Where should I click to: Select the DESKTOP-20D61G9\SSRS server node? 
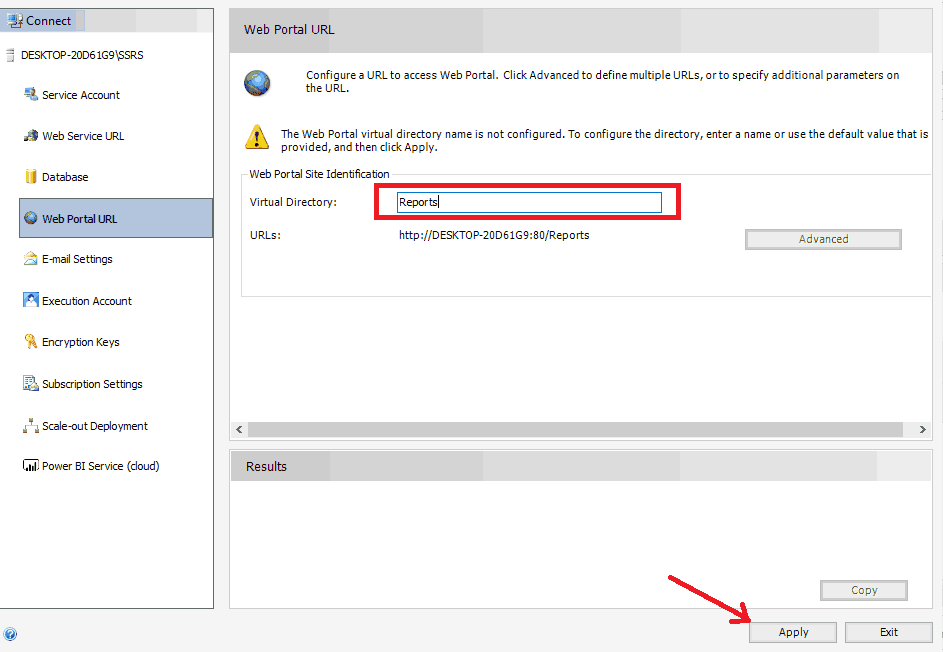[81, 55]
